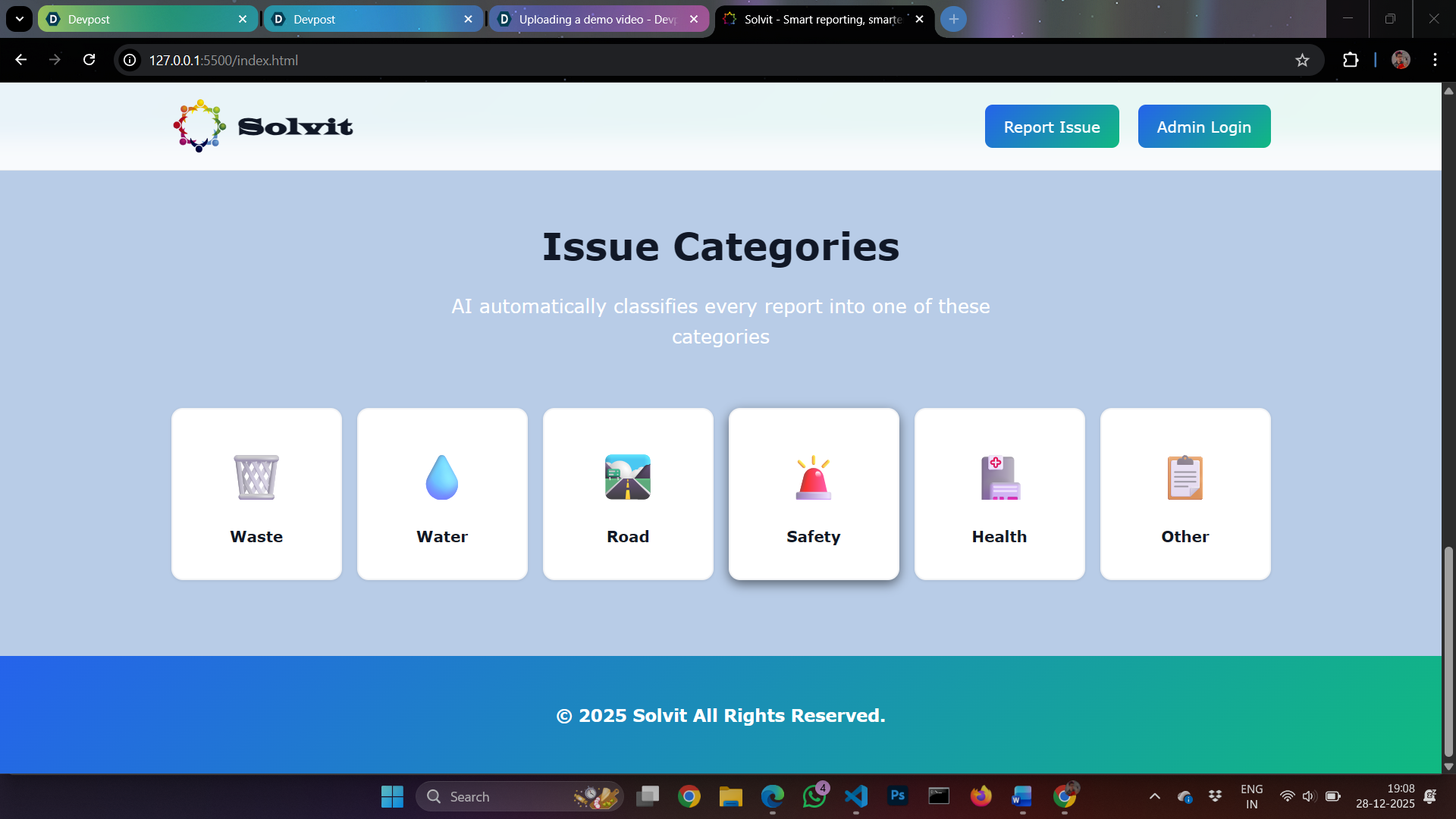
Task: Open Visual Studio Code from taskbar
Action: (856, 796)
